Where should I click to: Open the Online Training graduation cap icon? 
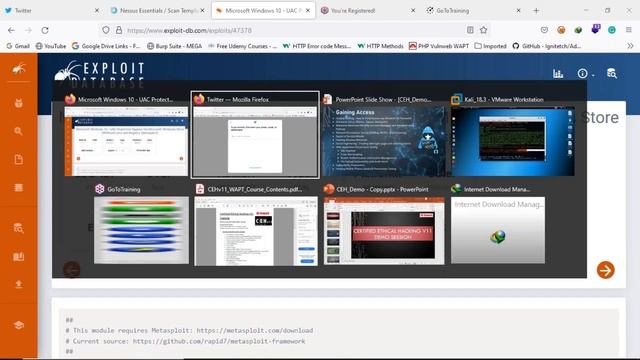tap(18, 325)
